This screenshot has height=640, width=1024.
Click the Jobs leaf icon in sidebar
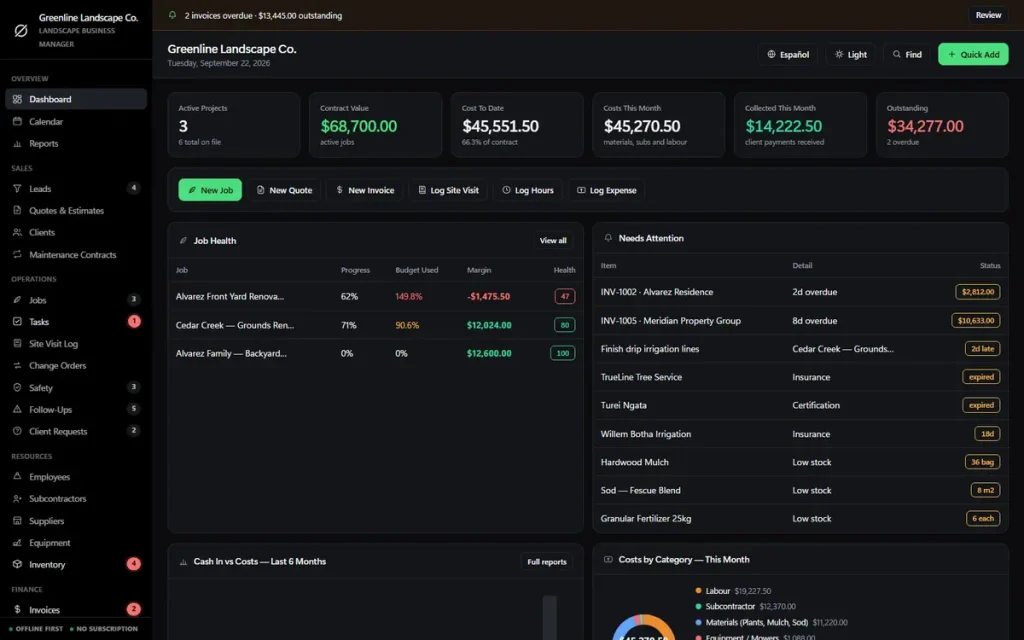18,300
